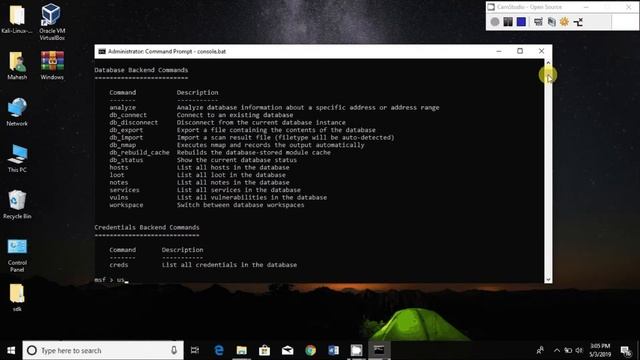The height and width of the screenshot is (360, 640).
Task: Click the Command Prompt title bar system icon
Action: click(x=102, y=51)
